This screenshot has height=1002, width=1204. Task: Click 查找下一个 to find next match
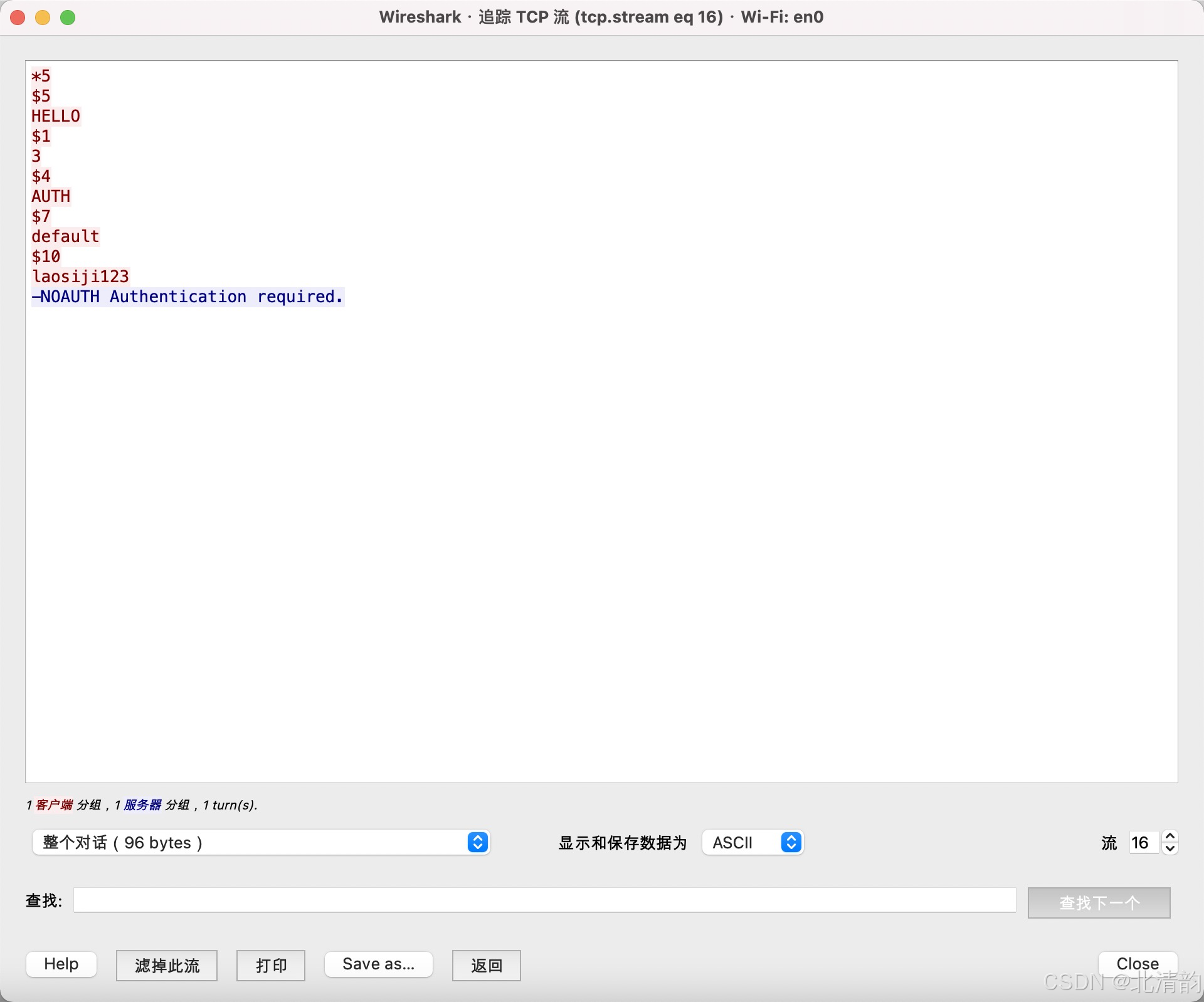coord(1098,902)
